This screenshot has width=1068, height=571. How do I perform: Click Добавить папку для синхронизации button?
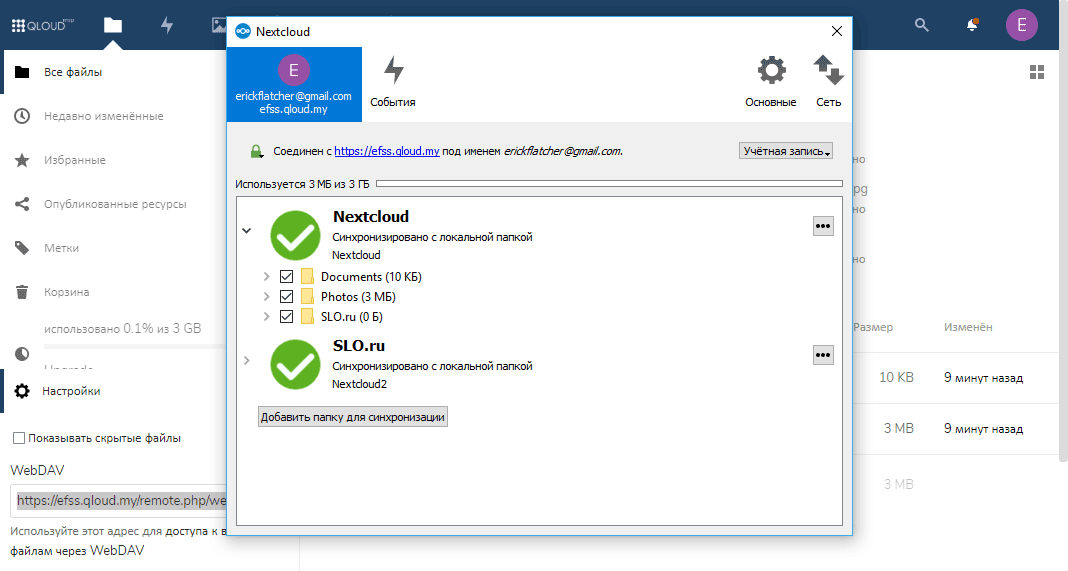coord(353,417)
